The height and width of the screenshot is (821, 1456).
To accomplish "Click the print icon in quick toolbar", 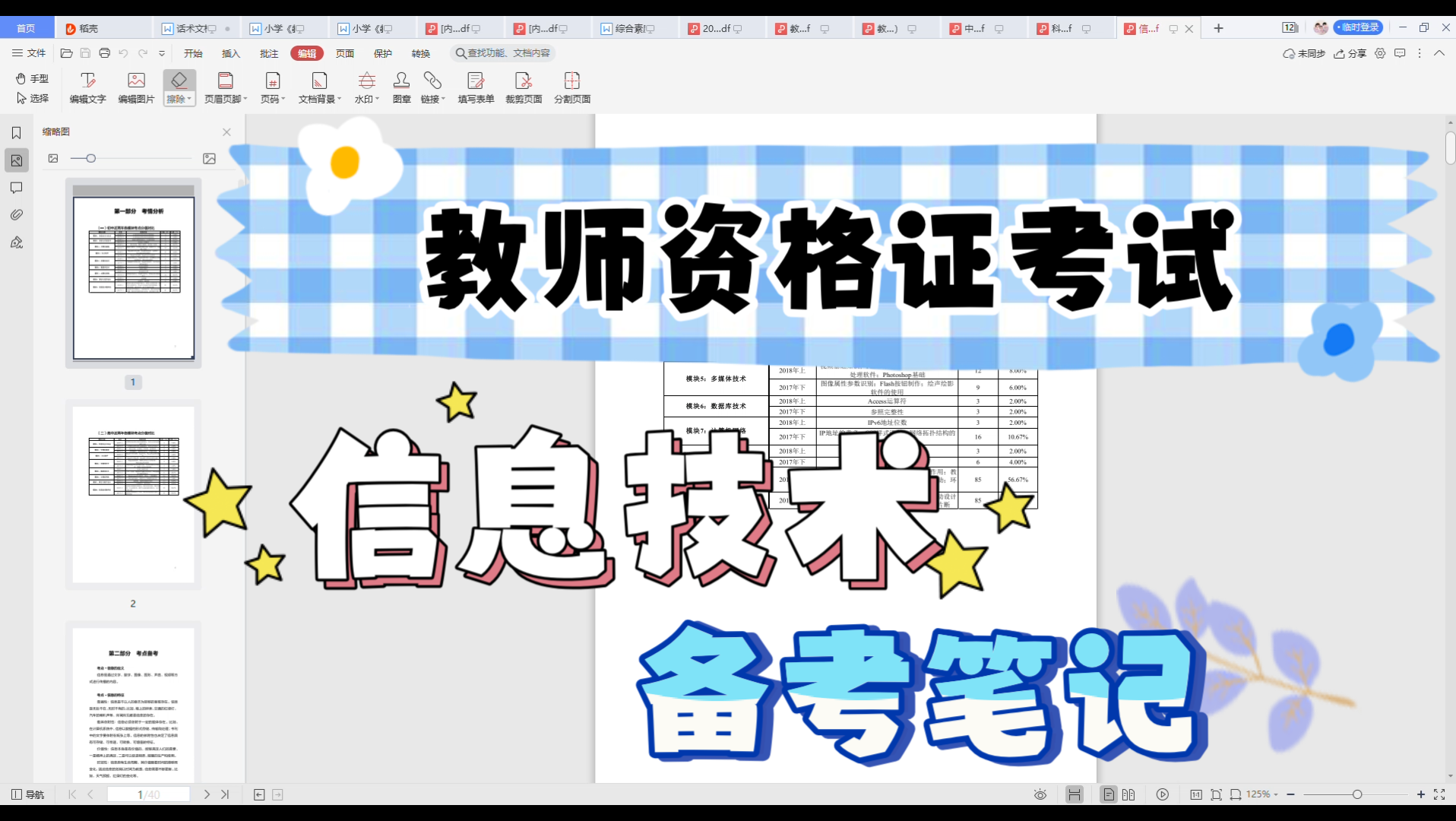I will point(104,53).
